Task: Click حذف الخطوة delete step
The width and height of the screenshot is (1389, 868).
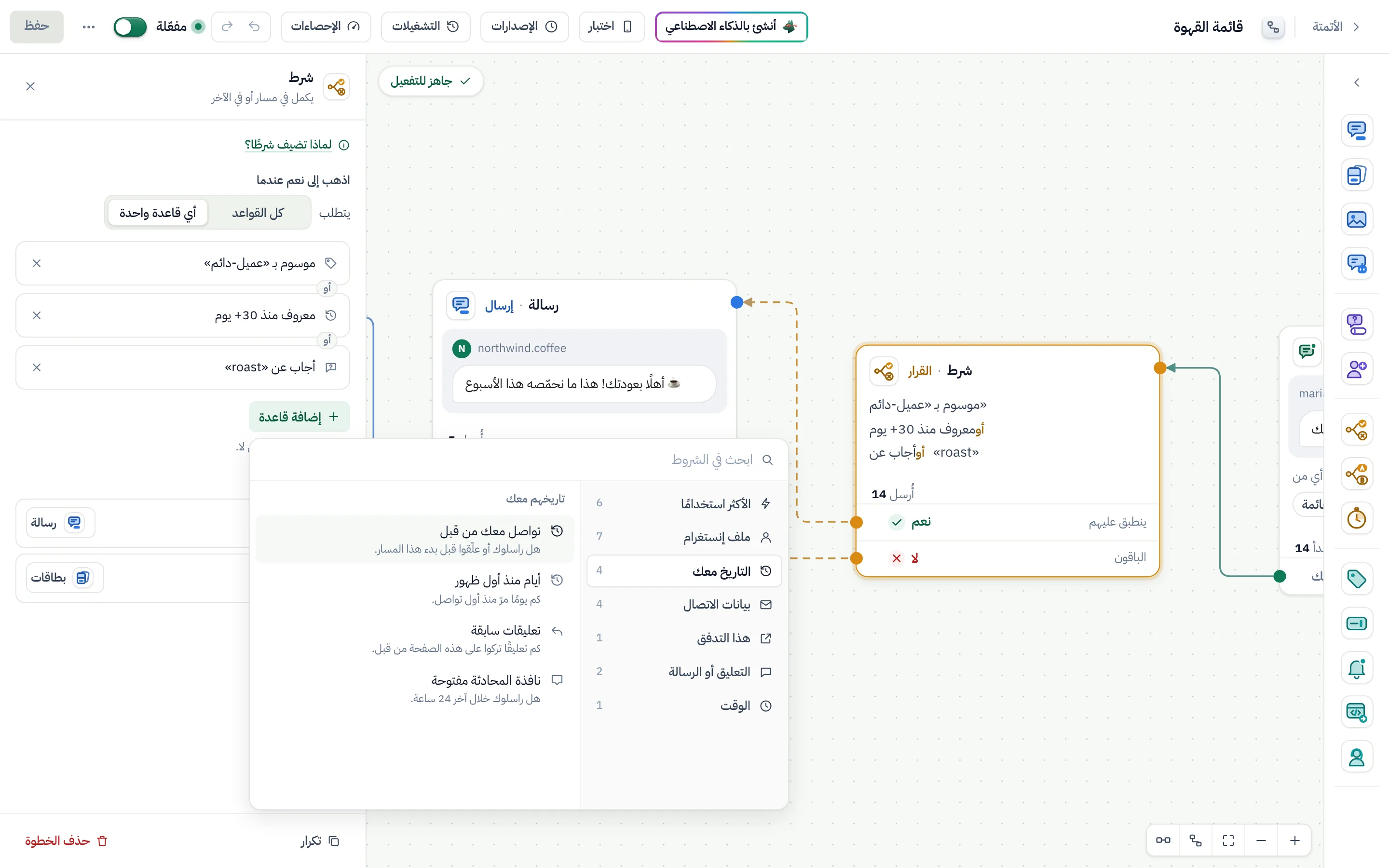Action: point(66,841)
